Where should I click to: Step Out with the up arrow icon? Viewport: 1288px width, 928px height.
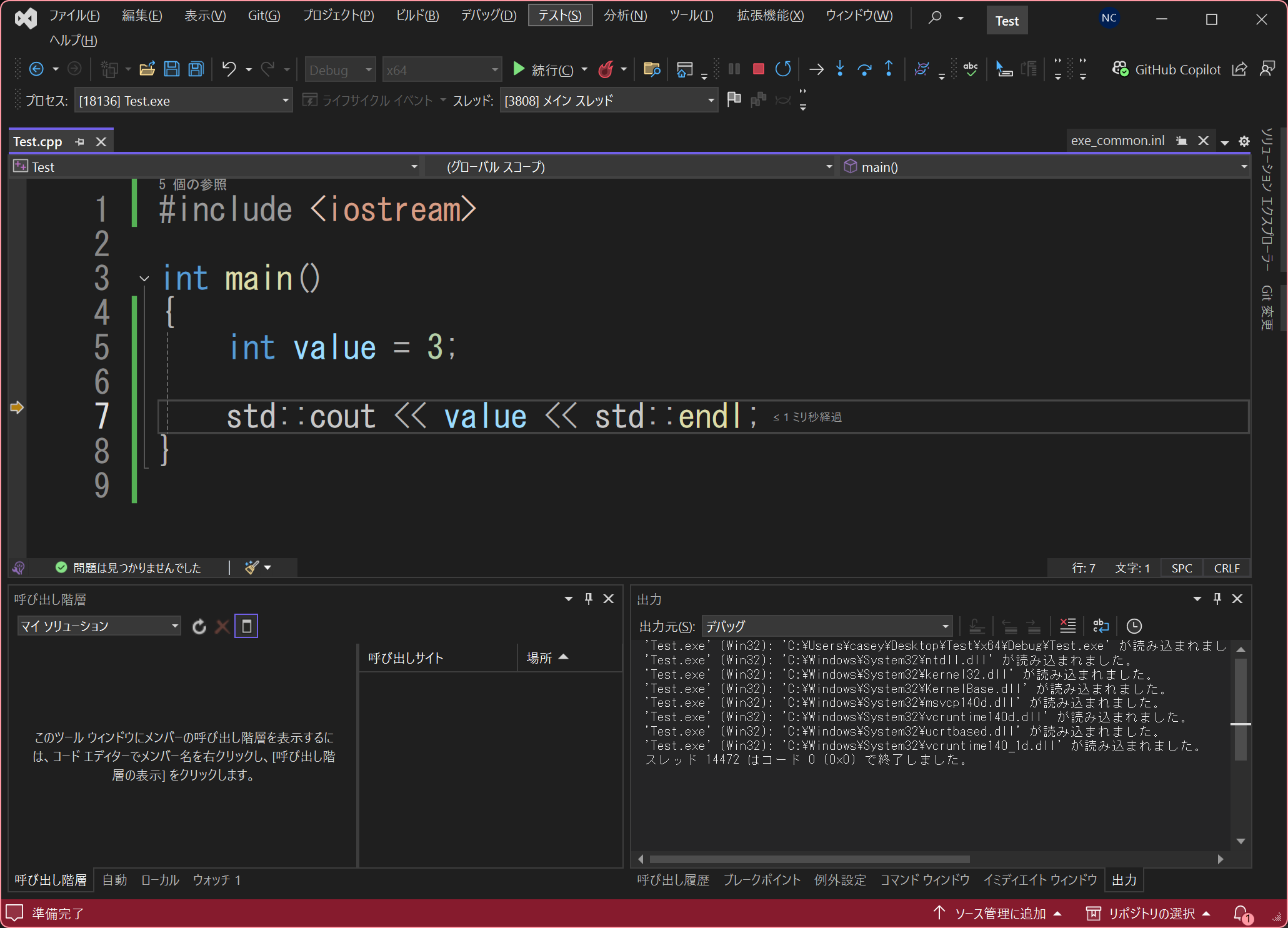tap(889, 69)
